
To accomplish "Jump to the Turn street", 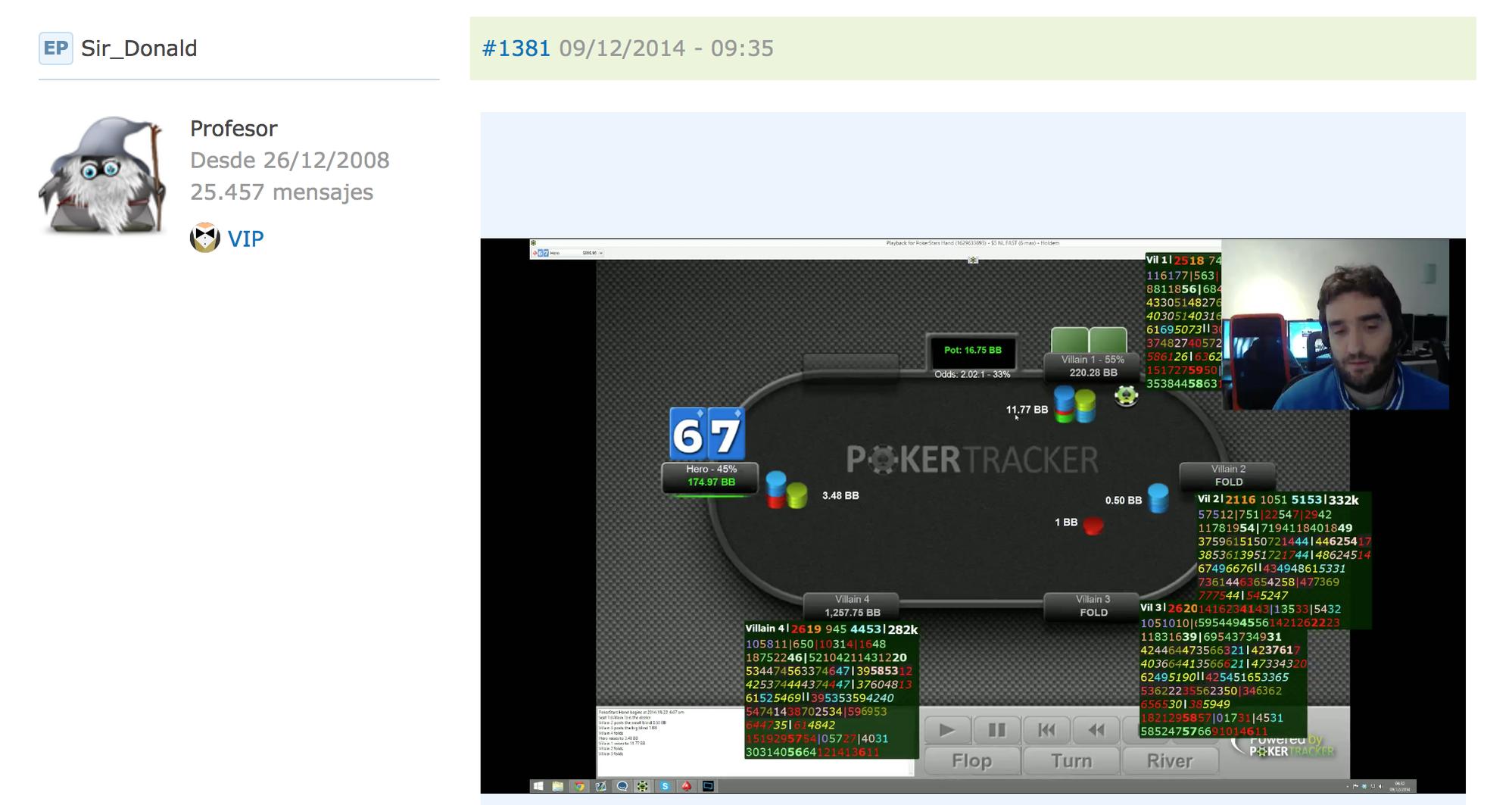I will [x=1071, y=760].
